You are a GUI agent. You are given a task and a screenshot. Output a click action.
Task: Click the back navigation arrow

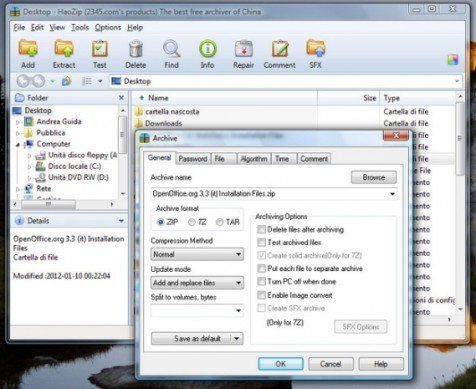pos(23,81)
